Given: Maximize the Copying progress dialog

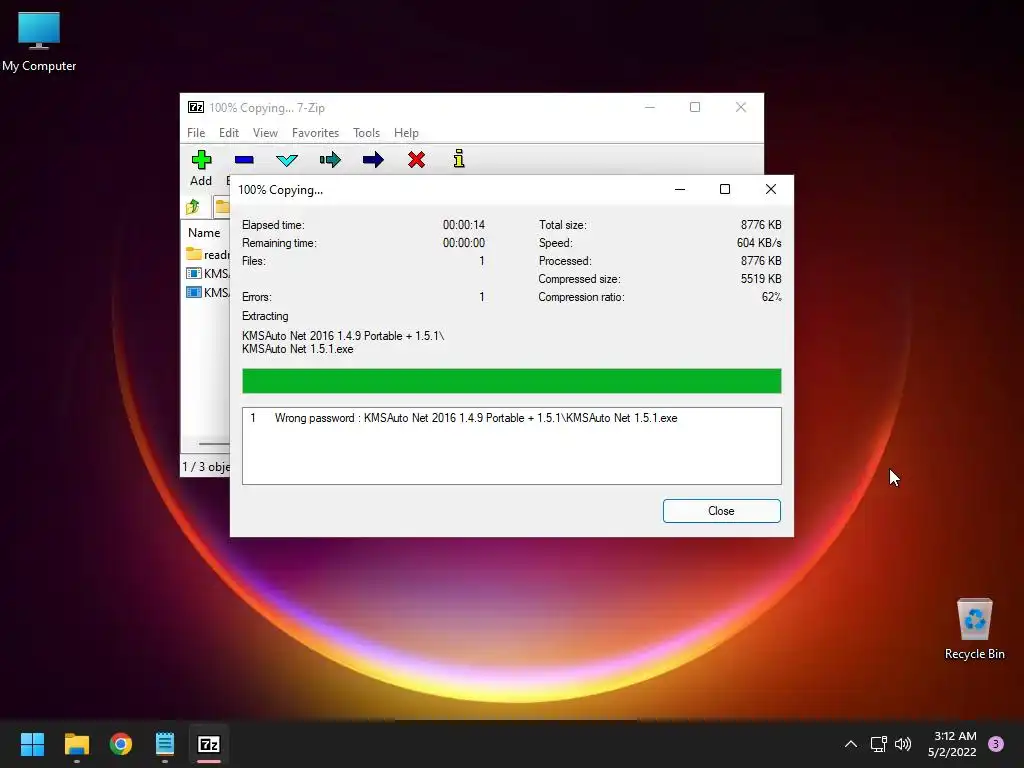Looking at the screenshot, I should tap(725, 189).
